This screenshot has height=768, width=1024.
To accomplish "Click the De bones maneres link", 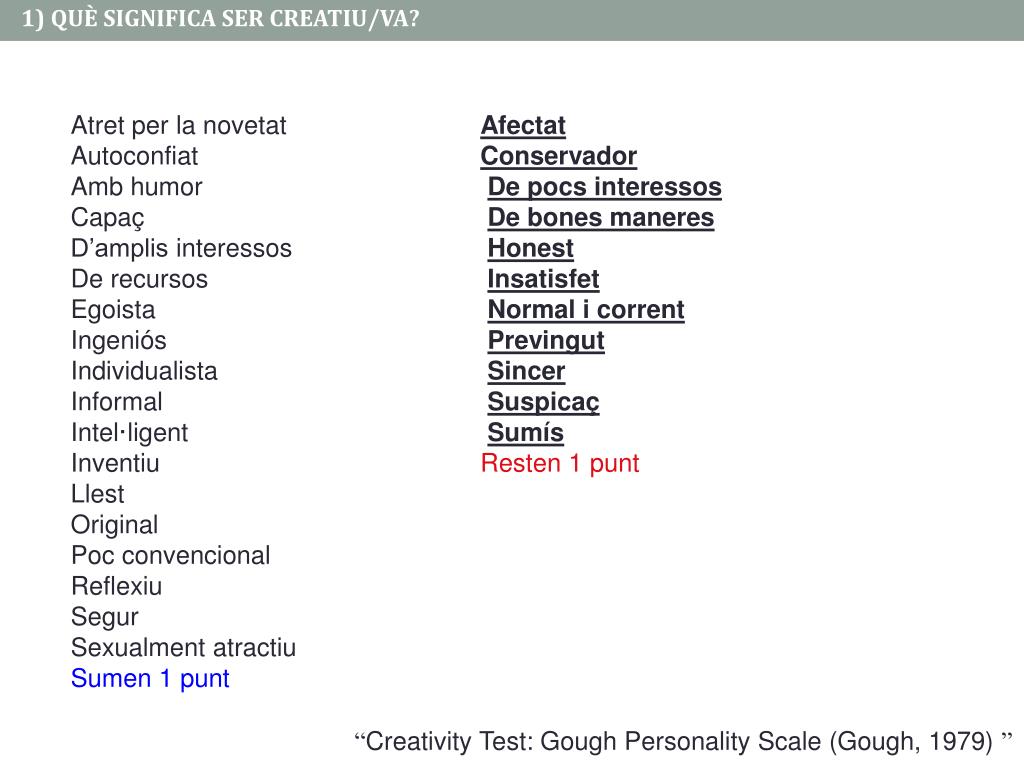I will coord(600,218).
